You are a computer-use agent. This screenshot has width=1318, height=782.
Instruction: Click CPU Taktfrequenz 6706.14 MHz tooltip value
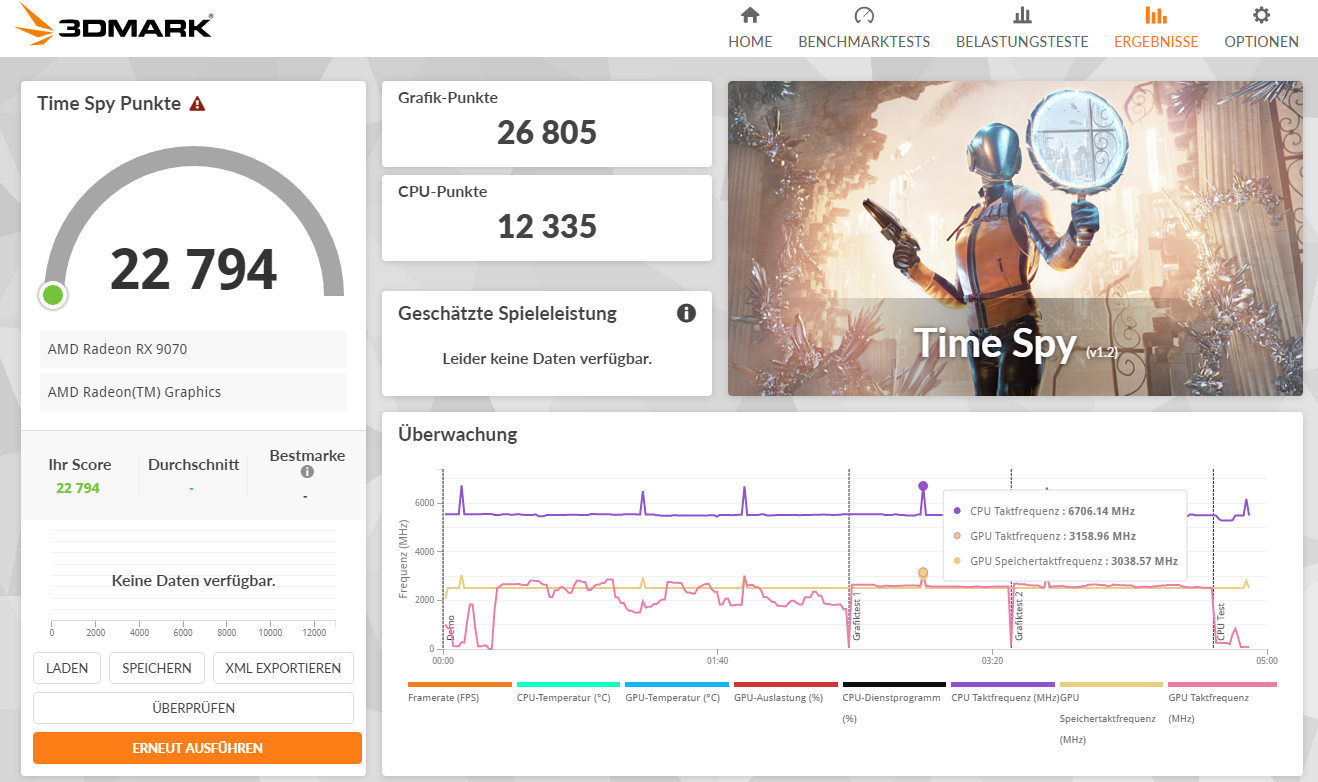[1102, 510]
